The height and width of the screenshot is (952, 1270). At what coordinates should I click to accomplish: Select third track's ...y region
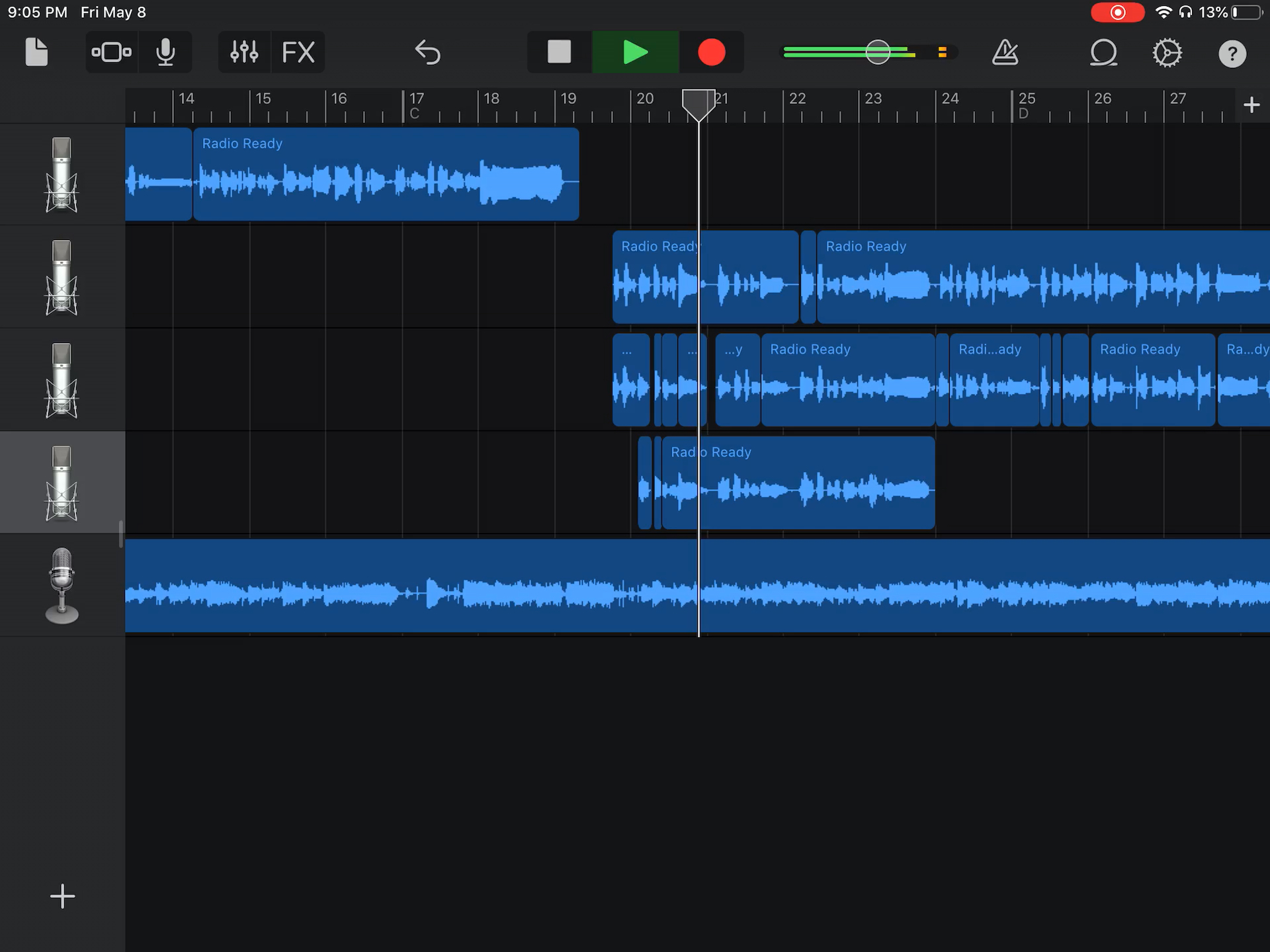[738, 380]
